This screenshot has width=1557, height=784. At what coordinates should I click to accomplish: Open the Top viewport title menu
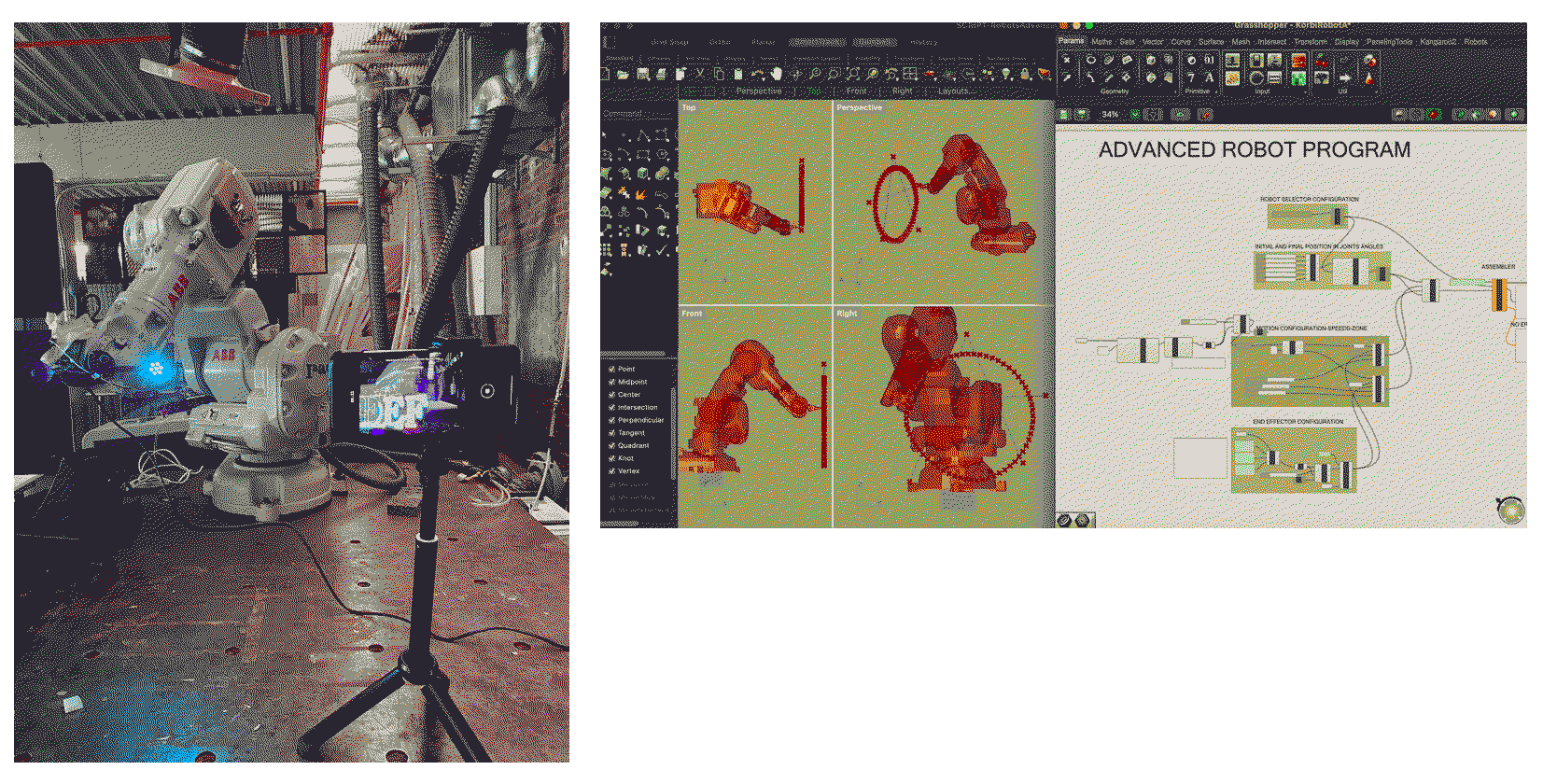coord(689,107)
